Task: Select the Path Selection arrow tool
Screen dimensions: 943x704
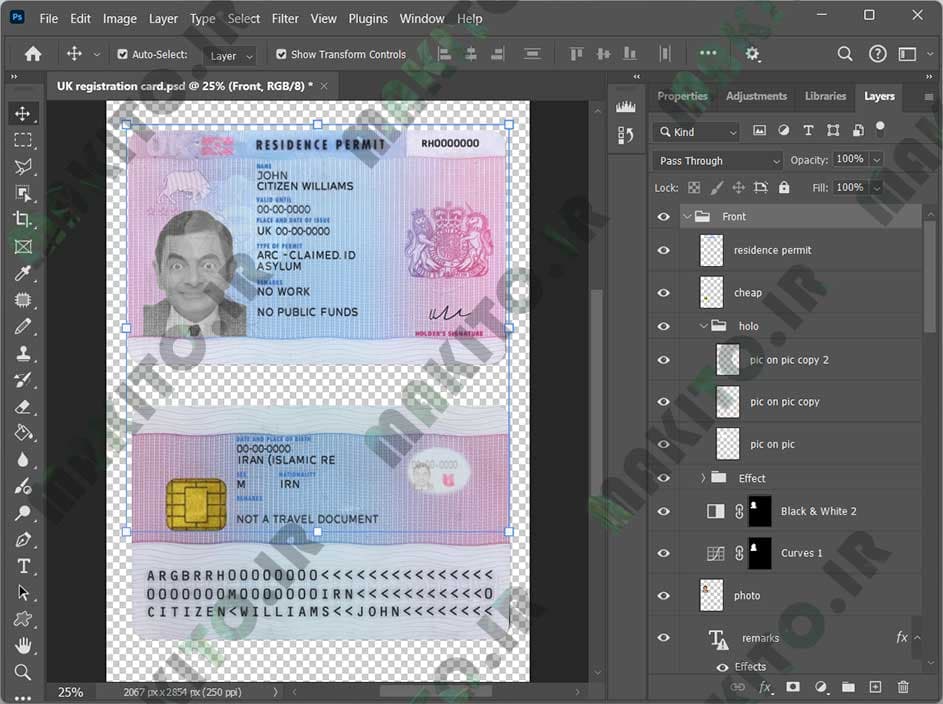Action: click(23, 592)
